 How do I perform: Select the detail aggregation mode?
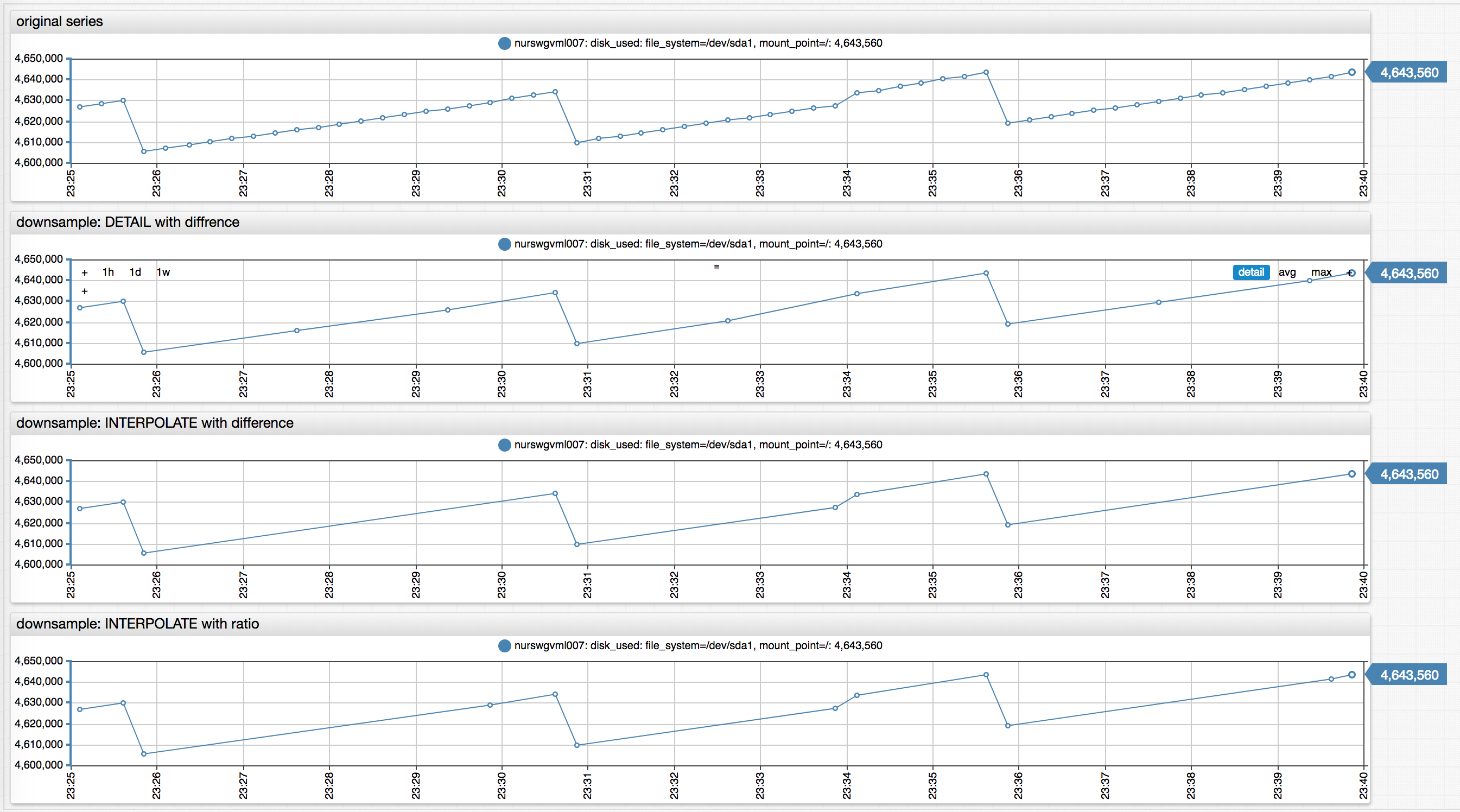pyautogui.click(x=1250, y=272)
